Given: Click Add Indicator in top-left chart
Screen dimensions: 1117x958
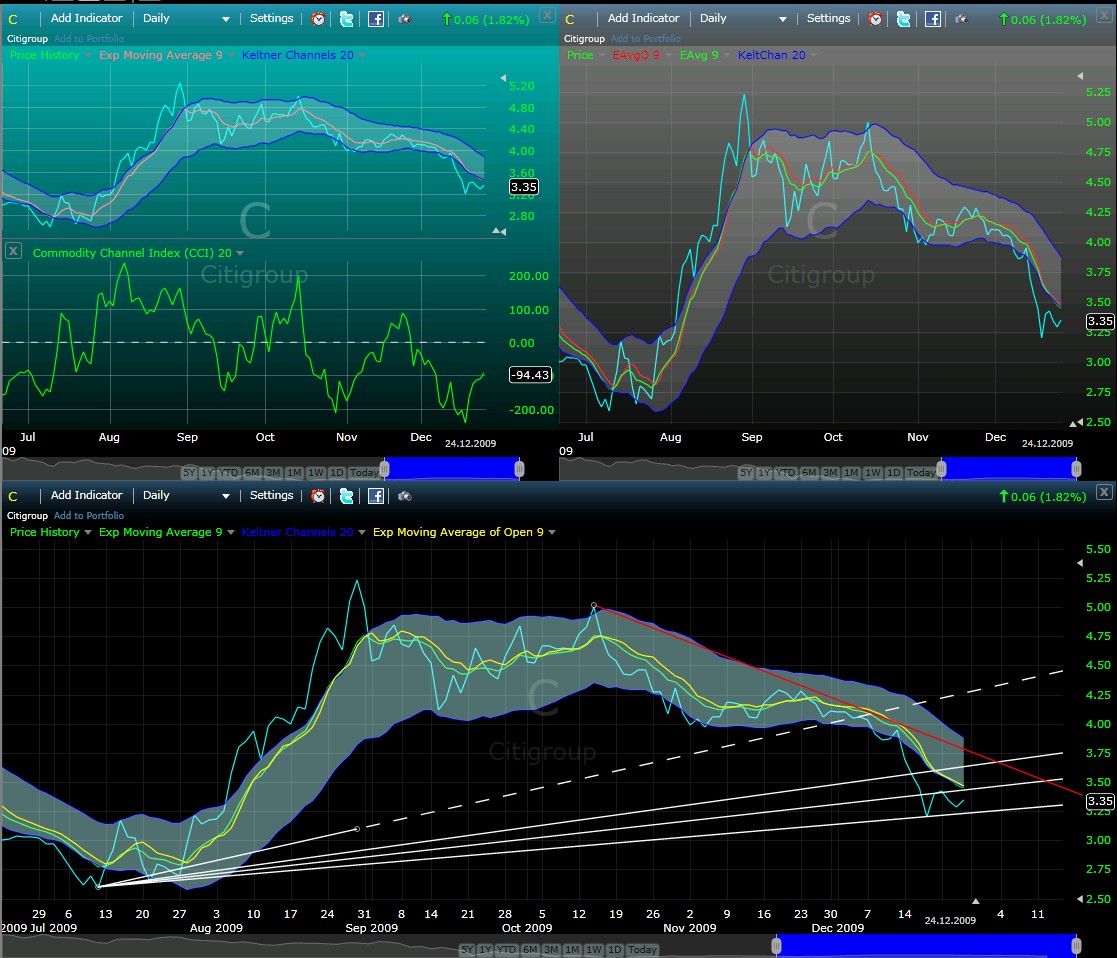Looking at the screenshot, I should (x=86, y=19).
